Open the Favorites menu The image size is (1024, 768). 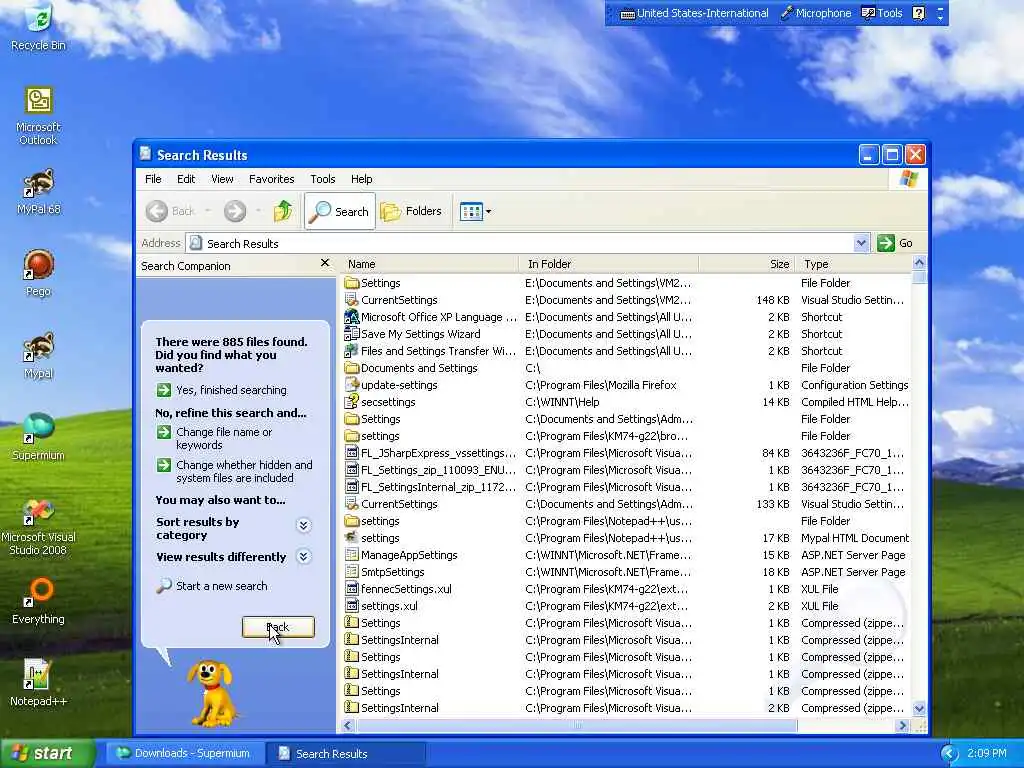(x=271, y=179)
